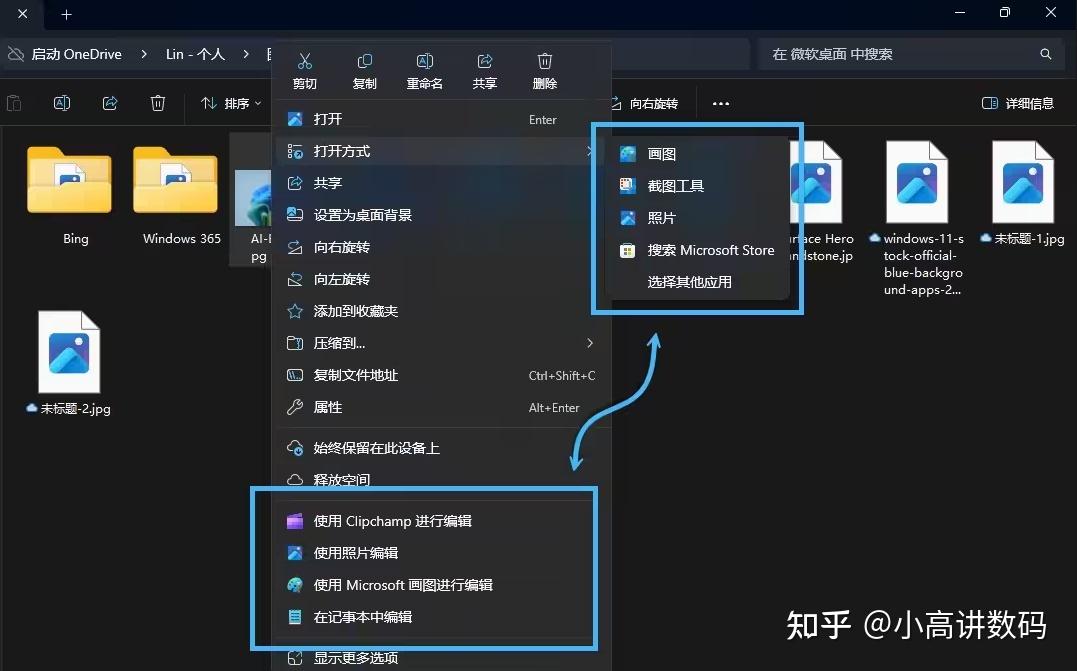Click 在记事本中编辑 entry
The height and width of the screenshot is (671, 1077).
(x=441, y=617)
